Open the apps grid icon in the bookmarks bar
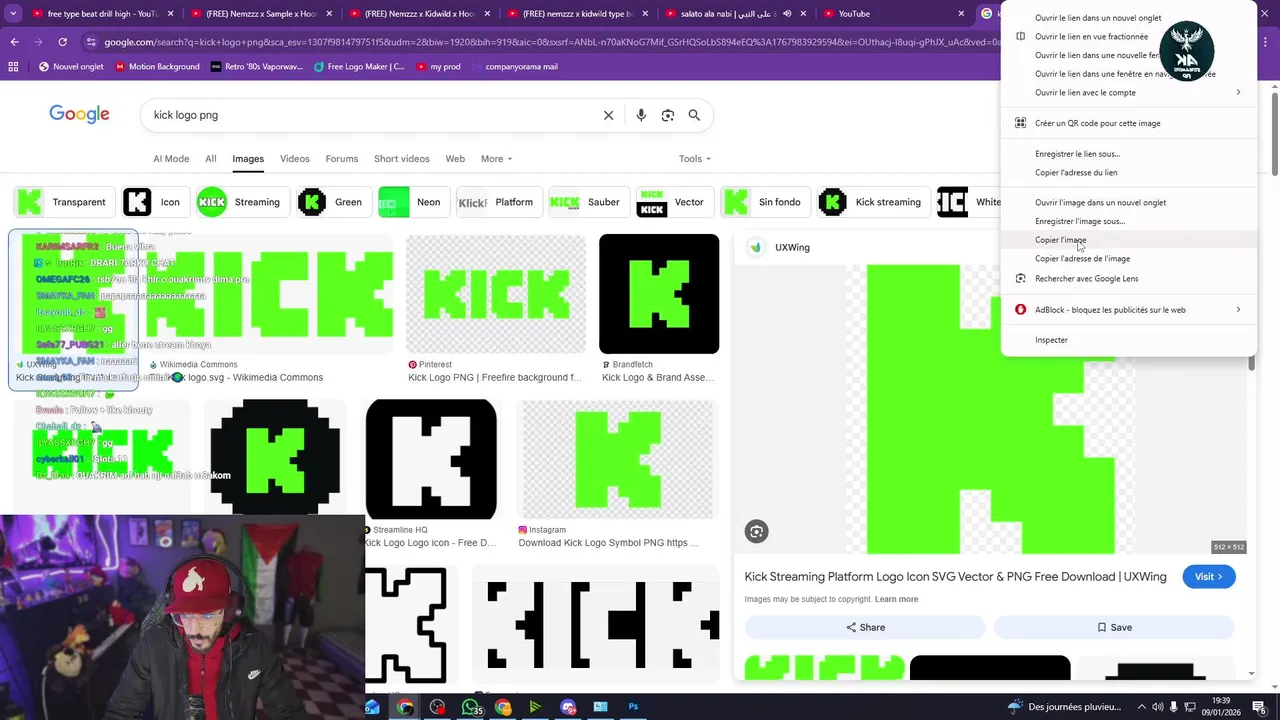This screenshot has height=720, width=1280. click(x=13, y=67)
